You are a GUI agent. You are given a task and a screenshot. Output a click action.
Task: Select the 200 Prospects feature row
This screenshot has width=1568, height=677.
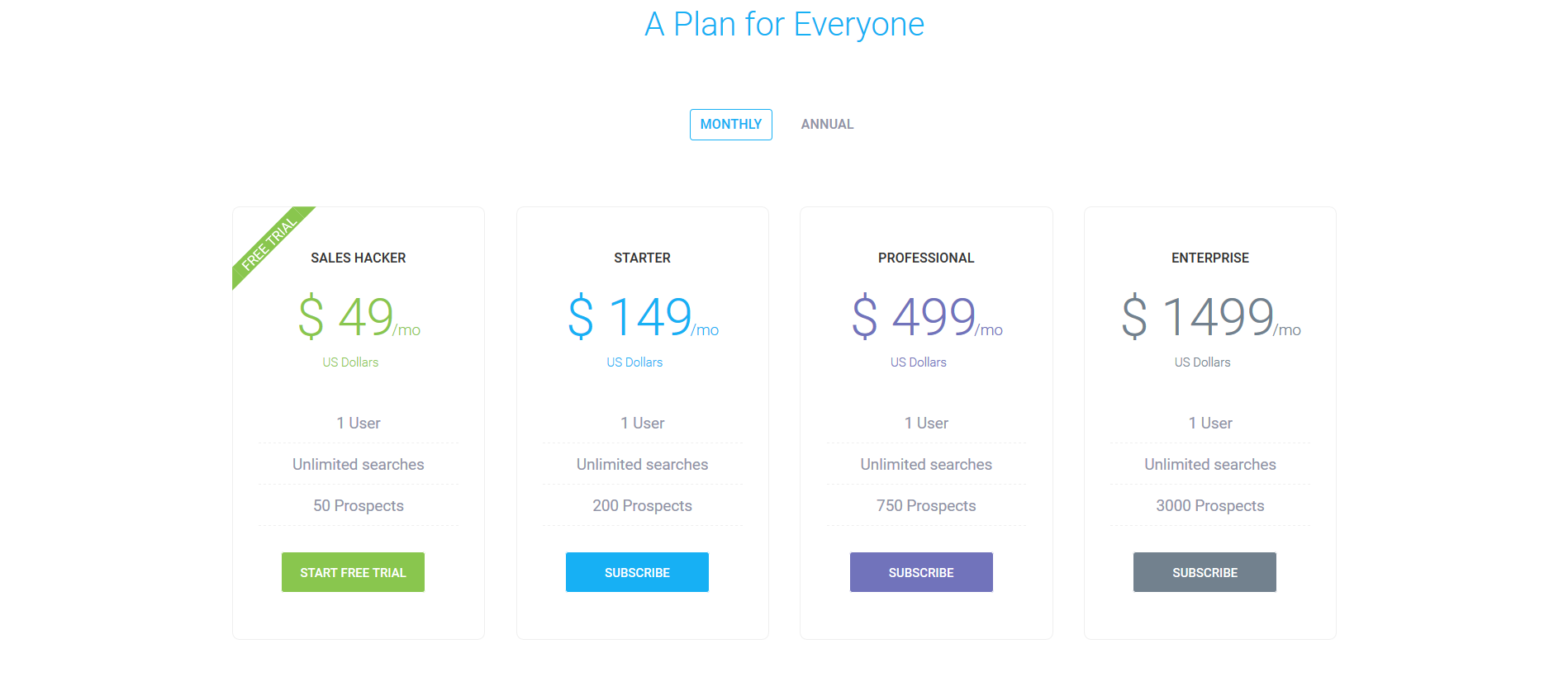pyautogui.click(x=642, y=506)
